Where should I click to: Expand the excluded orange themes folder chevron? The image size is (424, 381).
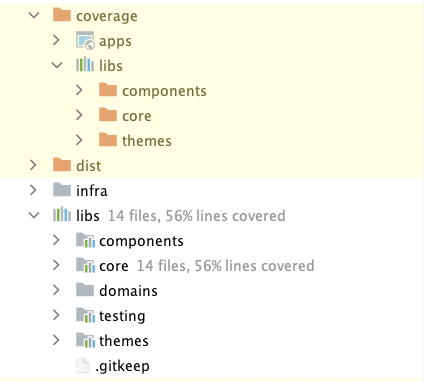pos(79,140)
